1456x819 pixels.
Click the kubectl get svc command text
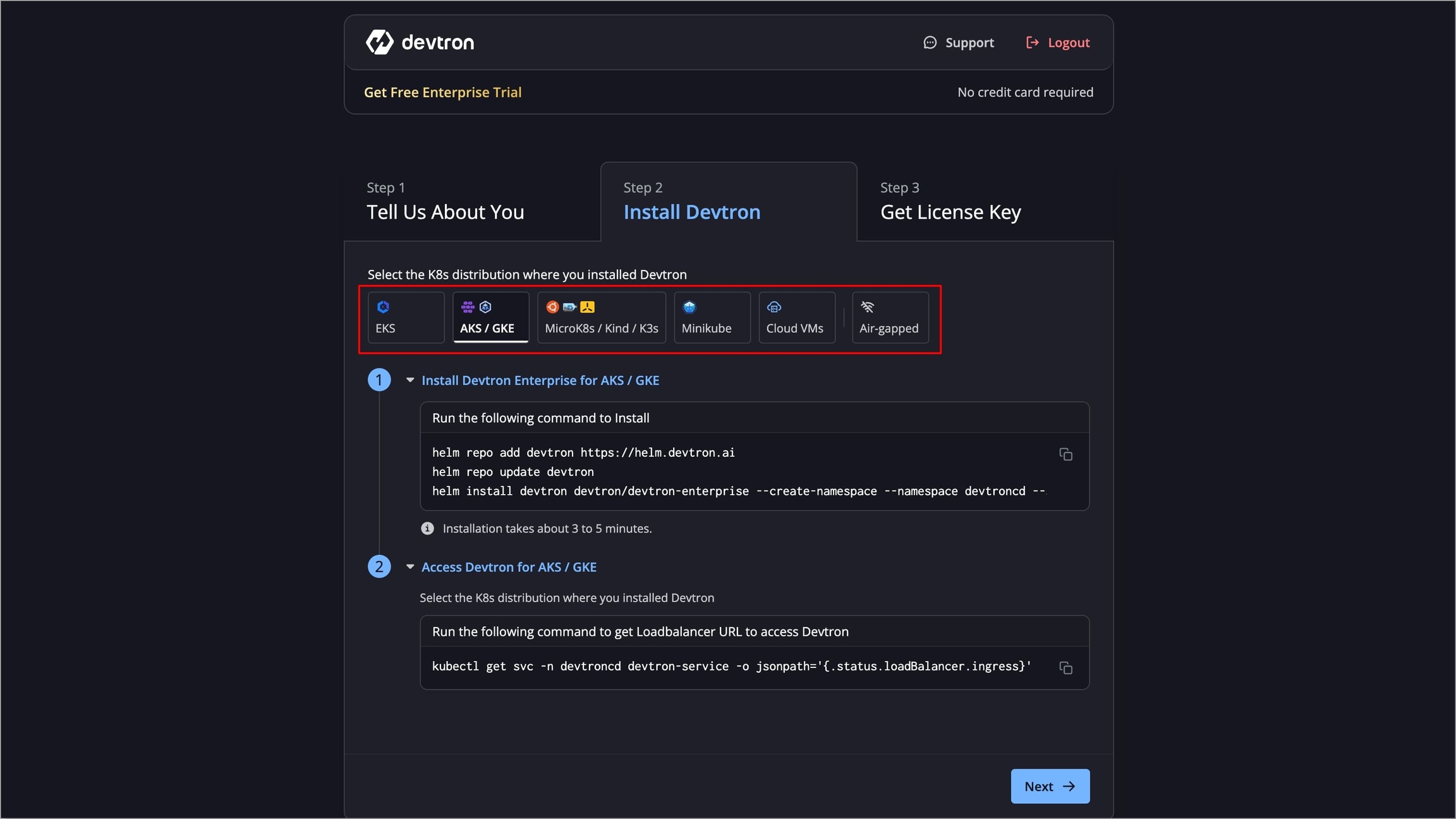pyautogui.click(x=732, y=666)
